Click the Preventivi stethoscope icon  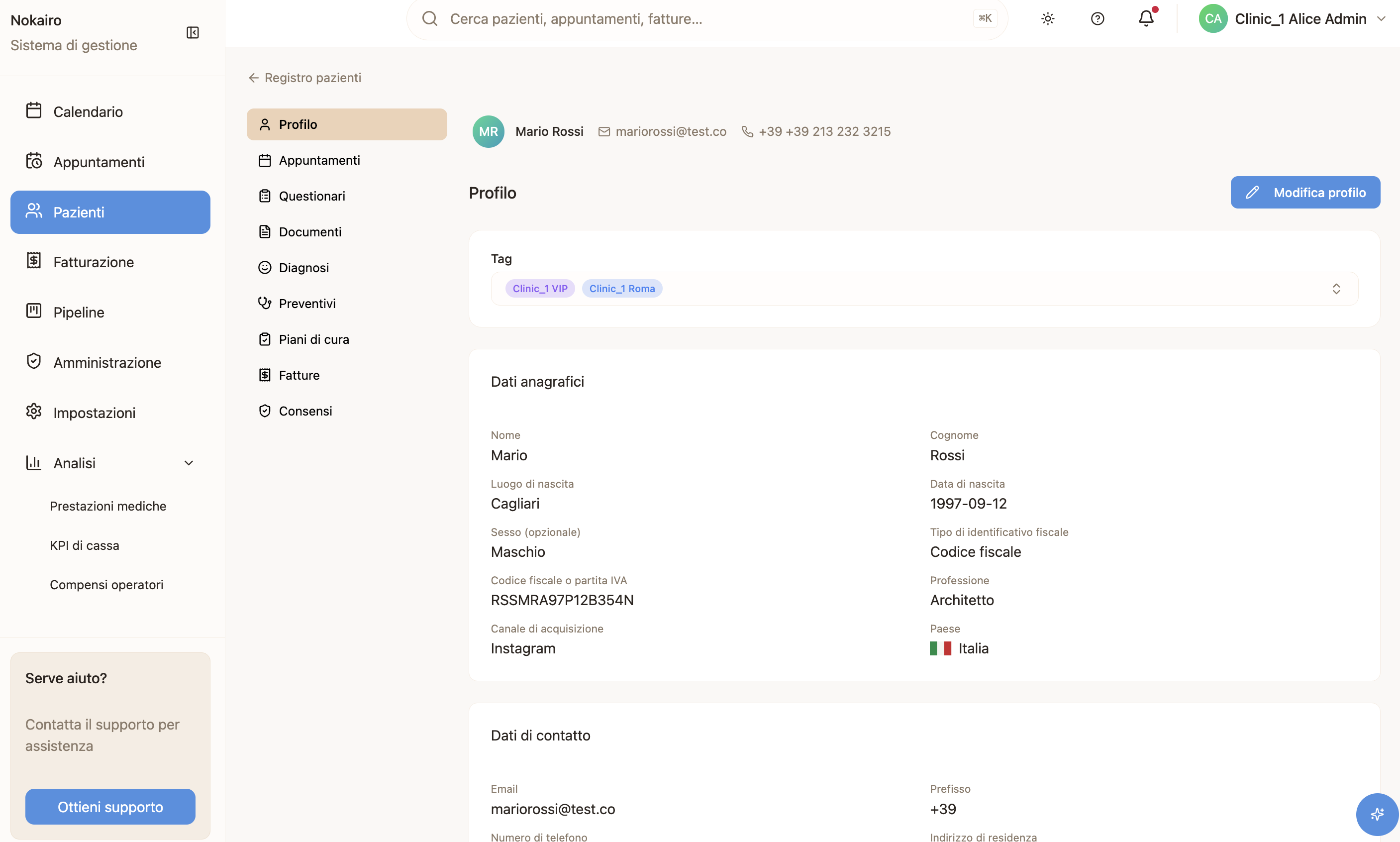(264, 304)
